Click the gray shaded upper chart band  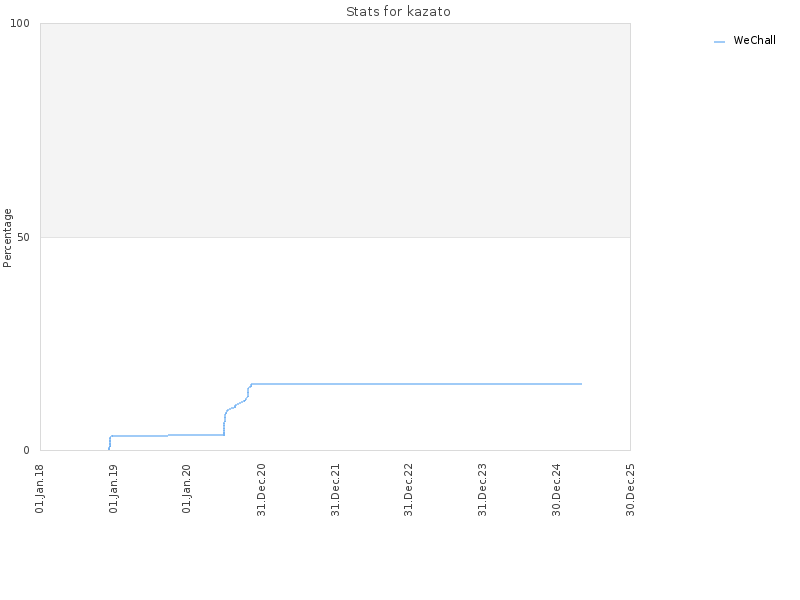coord(335,130)
